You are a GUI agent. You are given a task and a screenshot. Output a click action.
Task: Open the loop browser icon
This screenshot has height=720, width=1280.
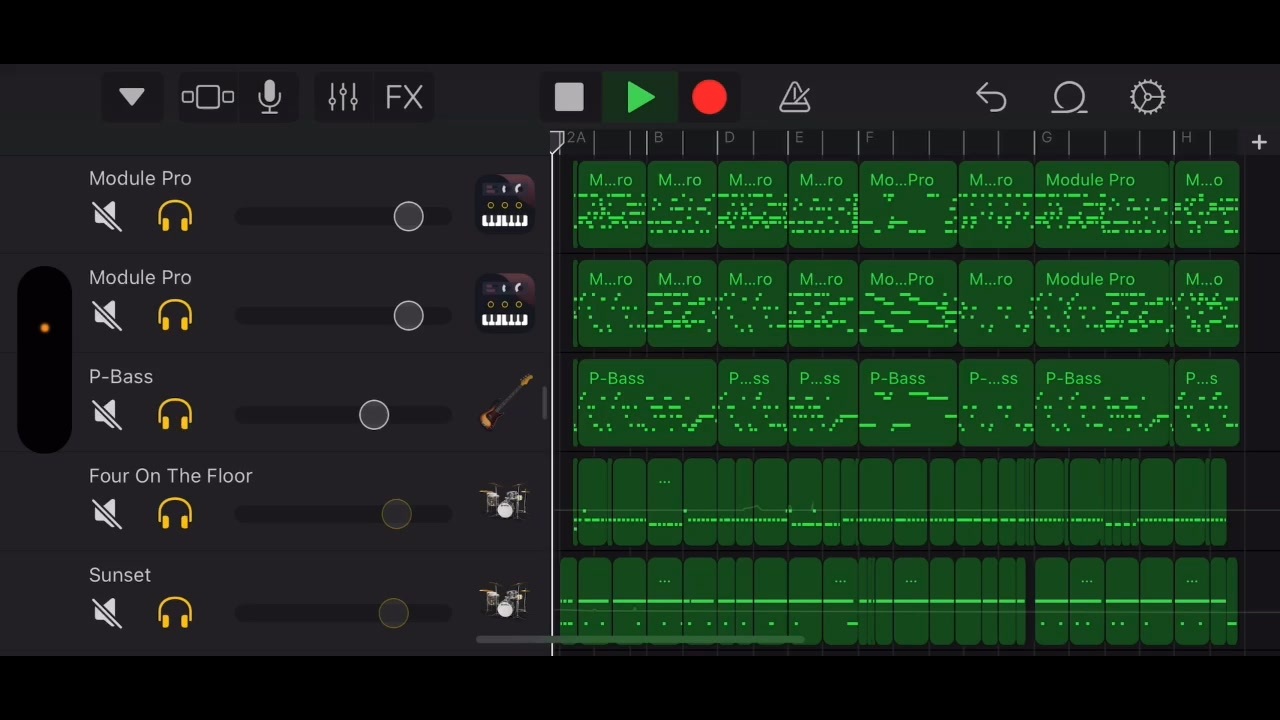pyautogui.click(x=1069, y=97)
